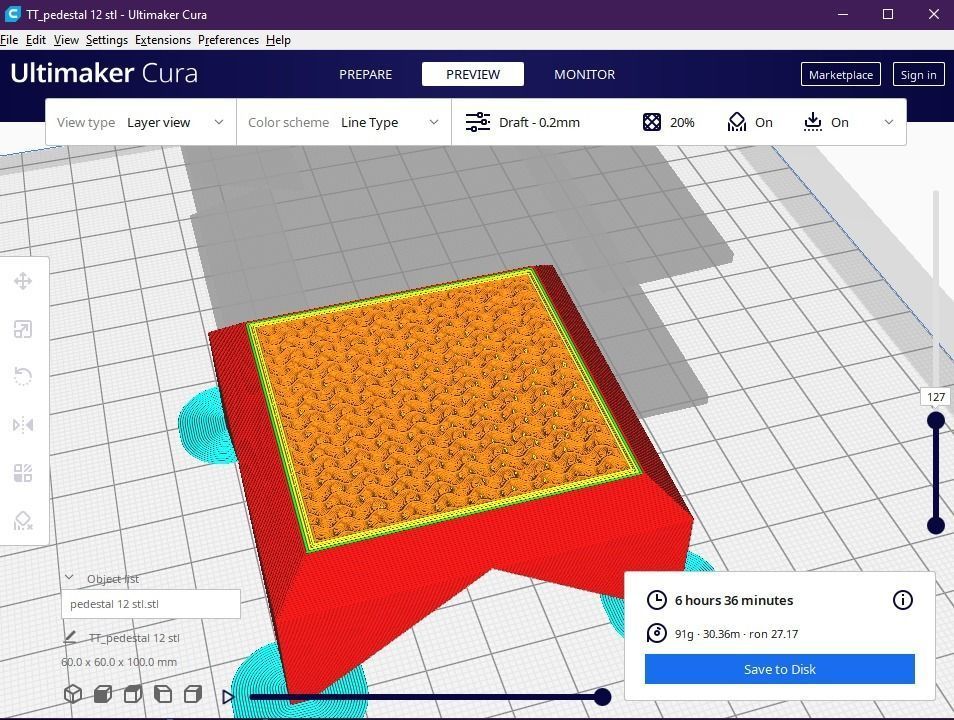Select the Rotate tool in left toolbar
This screenshot has height=720, width=954.
click(x=23, y=376)
